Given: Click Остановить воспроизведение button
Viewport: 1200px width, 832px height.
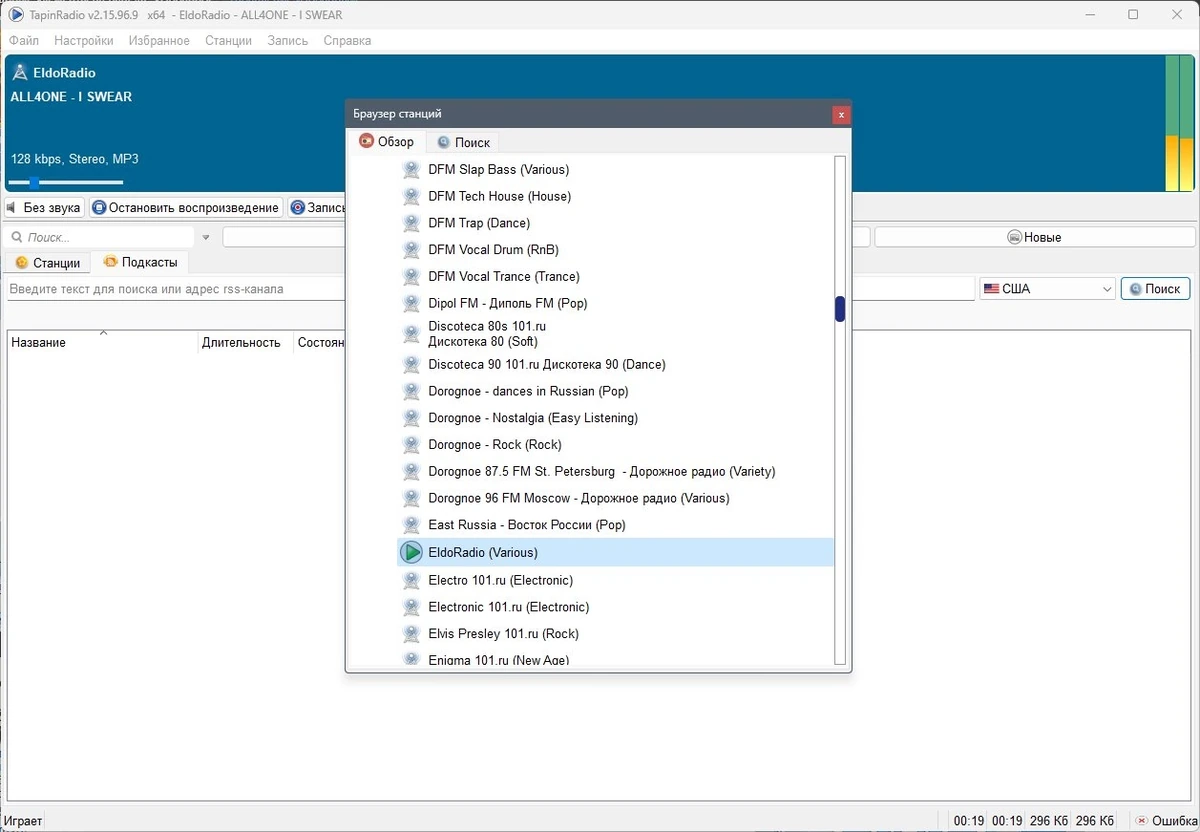Looking at the screenshot, I should 185,208.
